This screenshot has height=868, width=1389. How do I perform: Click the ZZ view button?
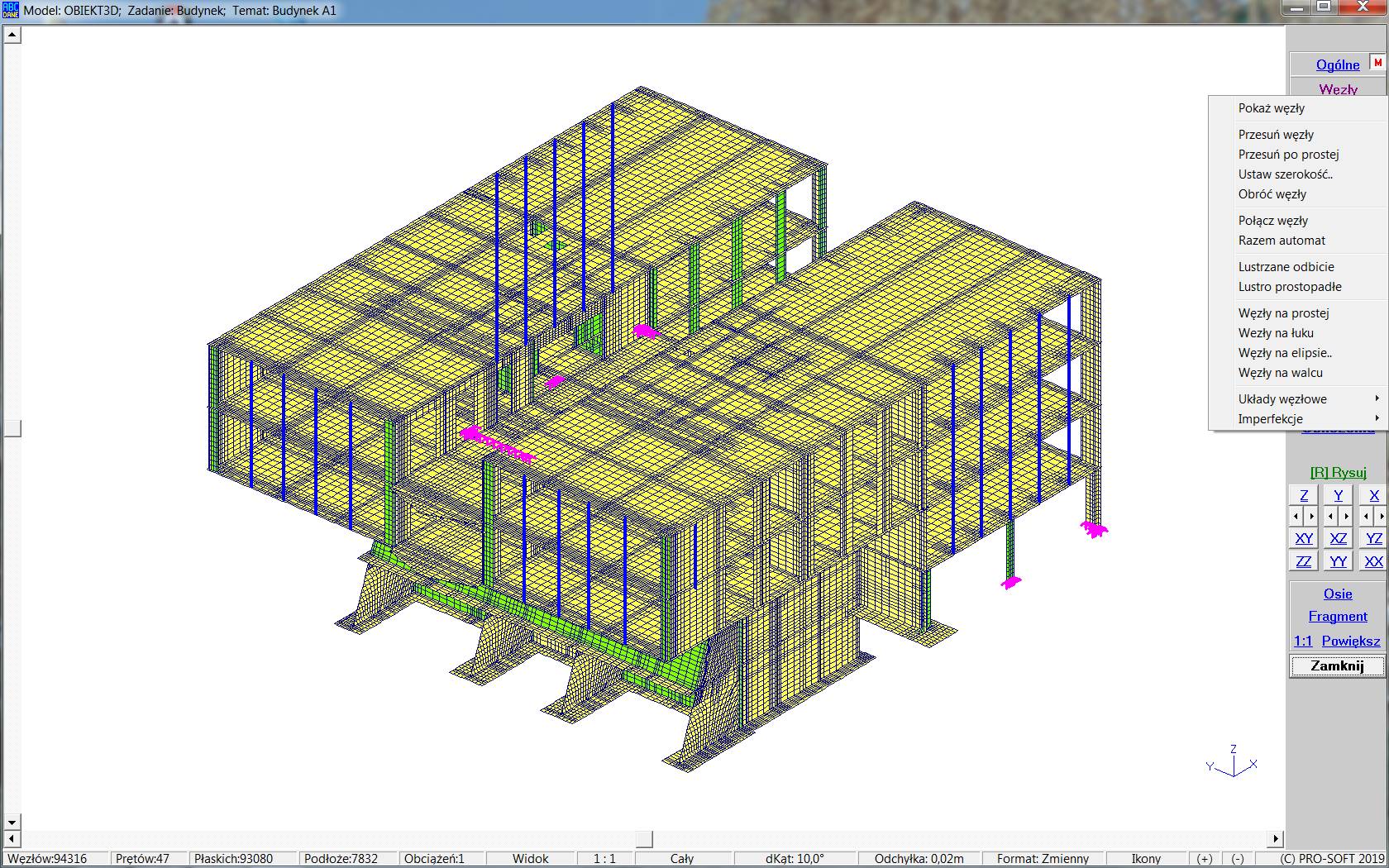[1304, 561]
